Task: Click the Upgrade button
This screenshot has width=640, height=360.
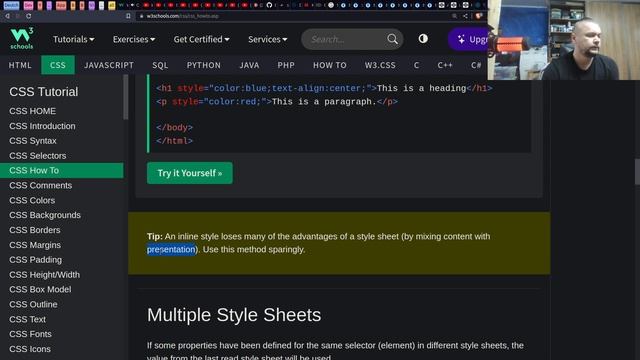Action: pos(469,39)
